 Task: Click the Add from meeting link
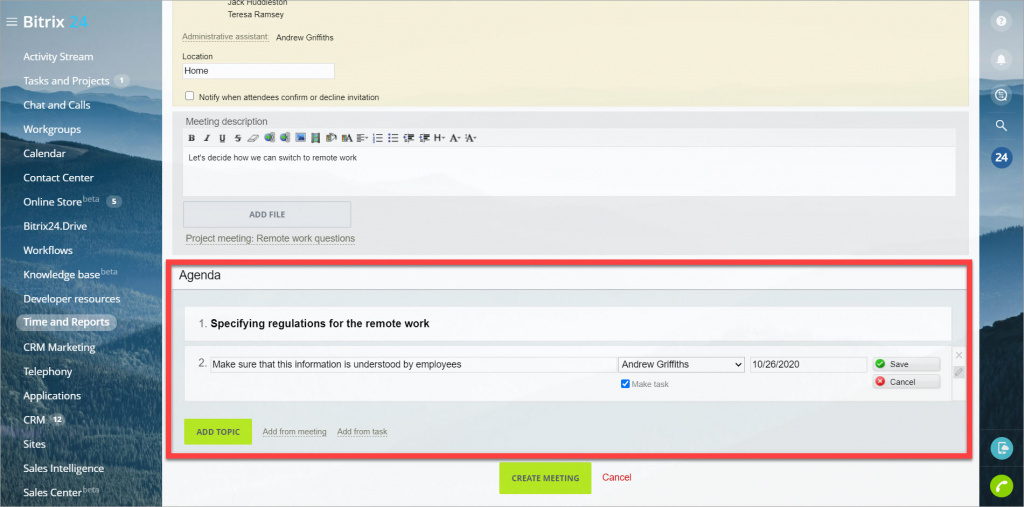pos(295,432)
